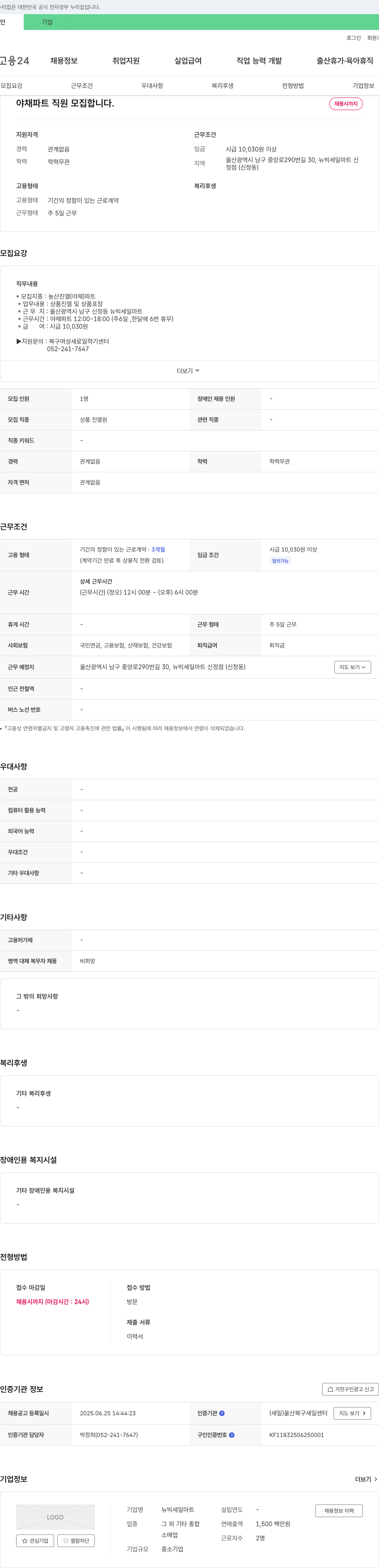Click the company name 뉴빅세일마트 in 기업정보
This screenshot has width=379, height=1568.
178,1510
